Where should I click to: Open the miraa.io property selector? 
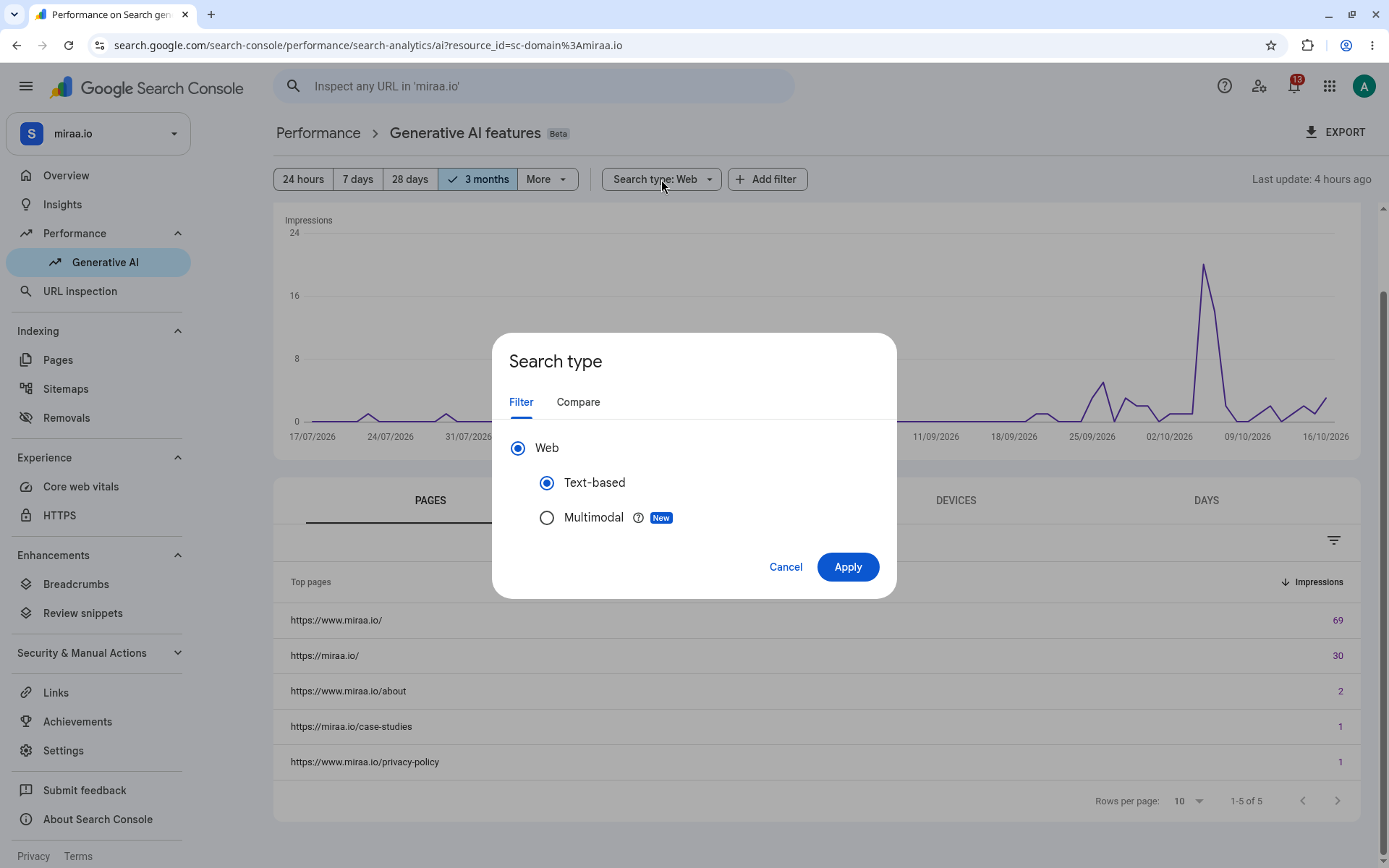click(x=98, y=134)
